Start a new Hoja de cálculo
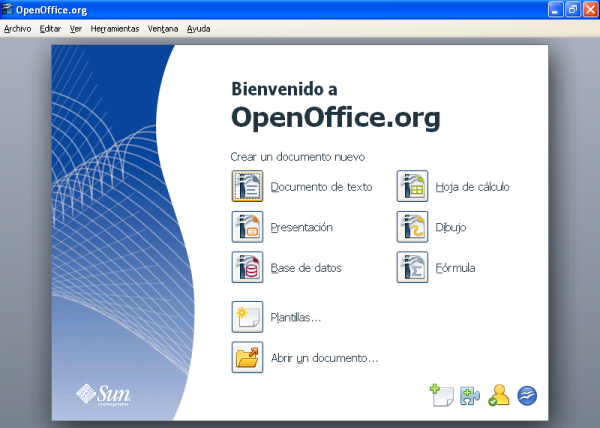This screenshot has height=428, width=600. click(412, 187)
